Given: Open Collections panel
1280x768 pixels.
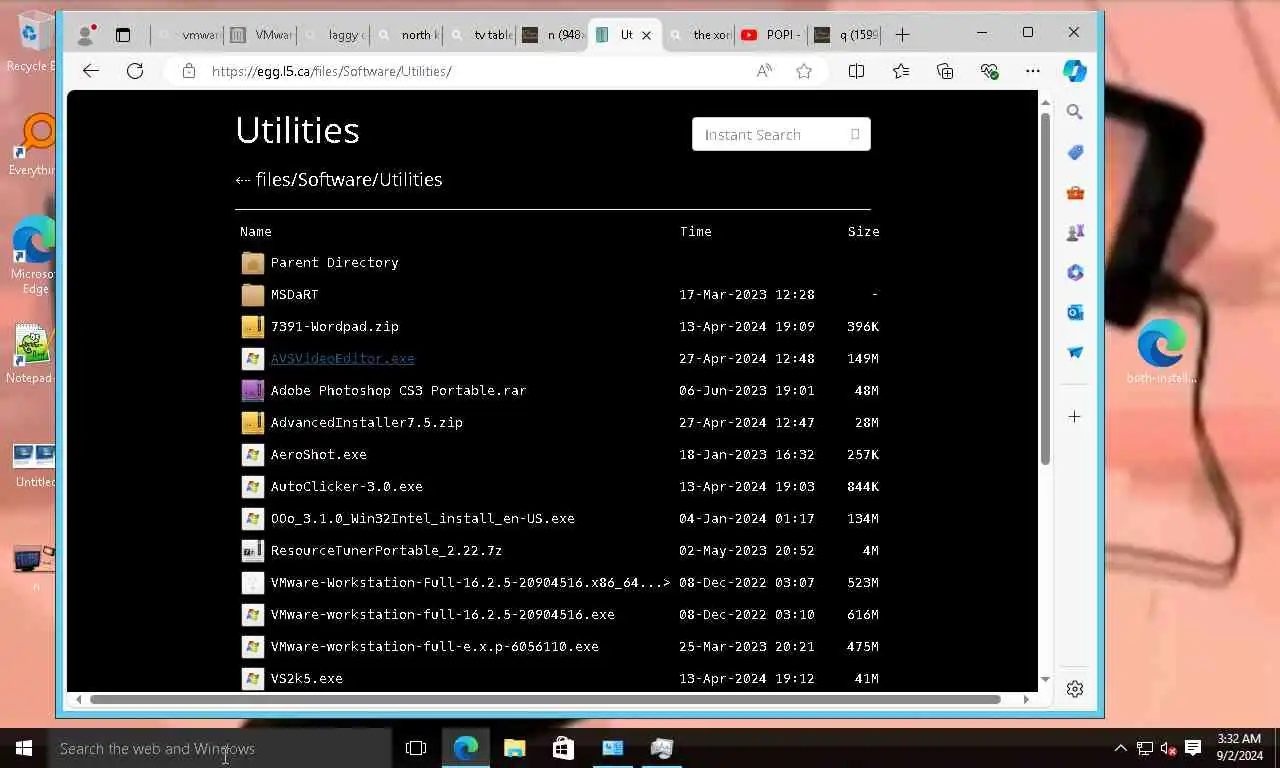Looking at the screenshot, I should (x=945, y=71).
